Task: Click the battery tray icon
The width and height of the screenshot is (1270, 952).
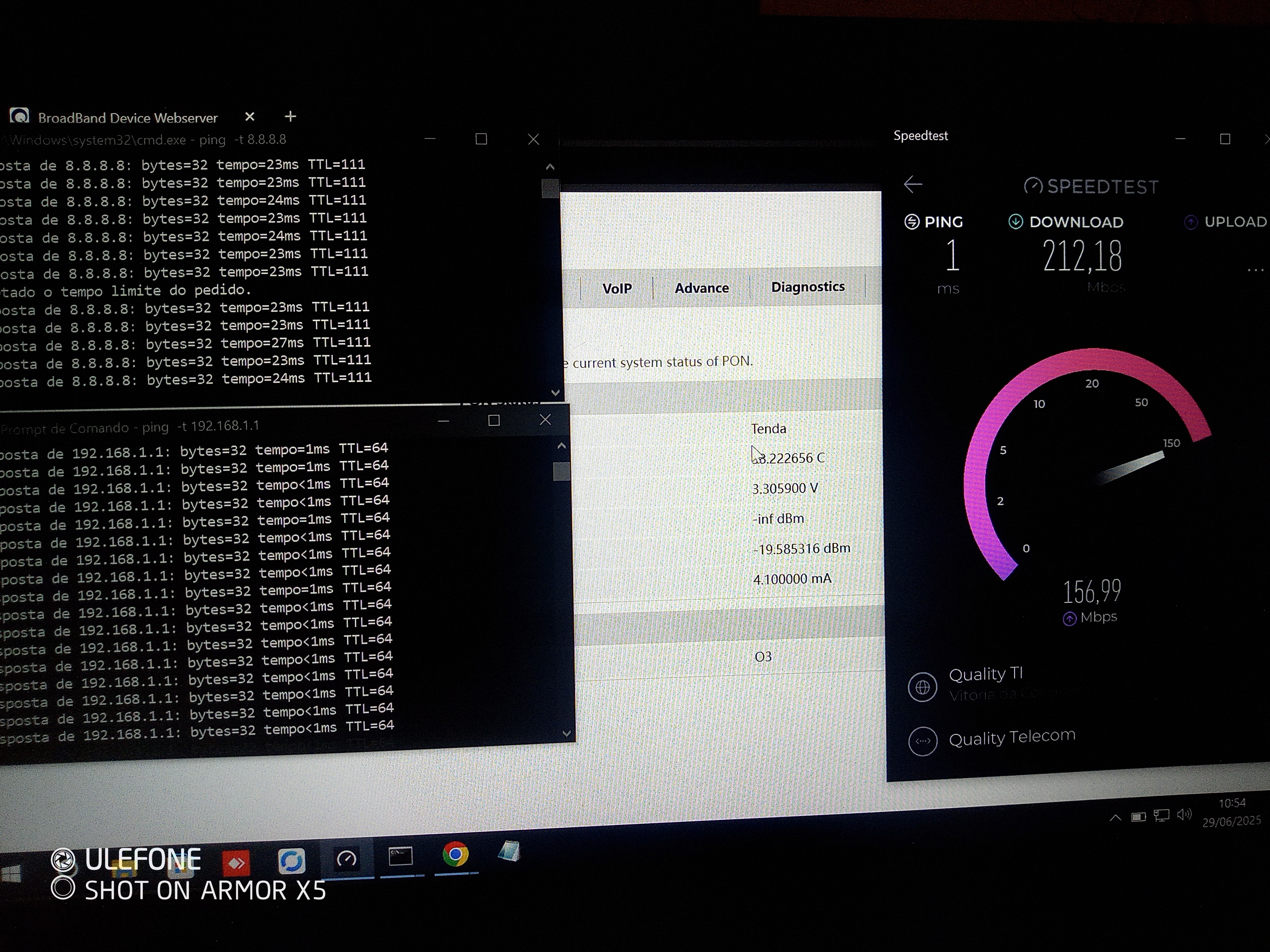Action: (x=1139, y=817)
